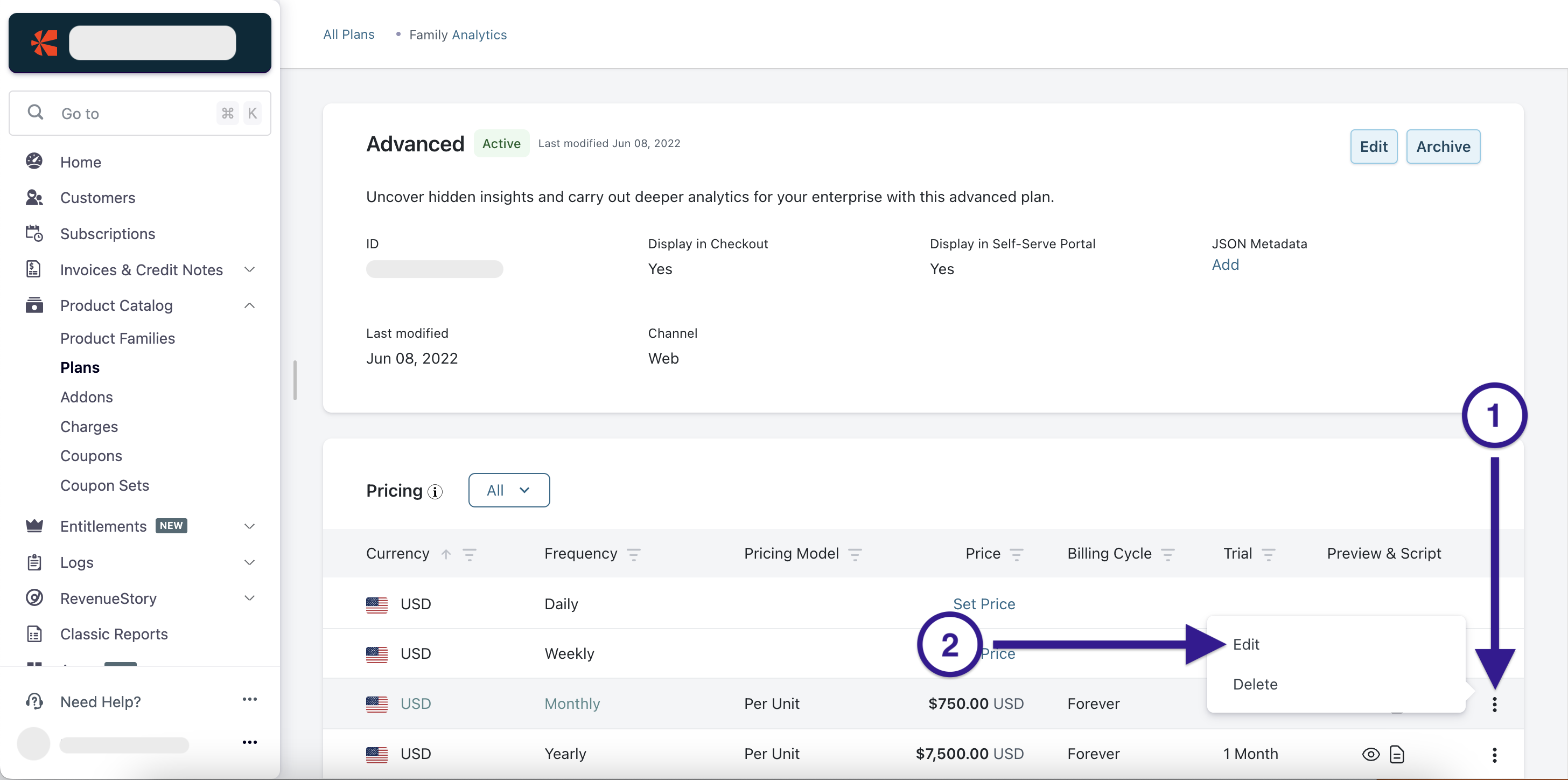Screen dimensions: 1568x780
Task: Click the user avatar circle
Action: [33, 743]
